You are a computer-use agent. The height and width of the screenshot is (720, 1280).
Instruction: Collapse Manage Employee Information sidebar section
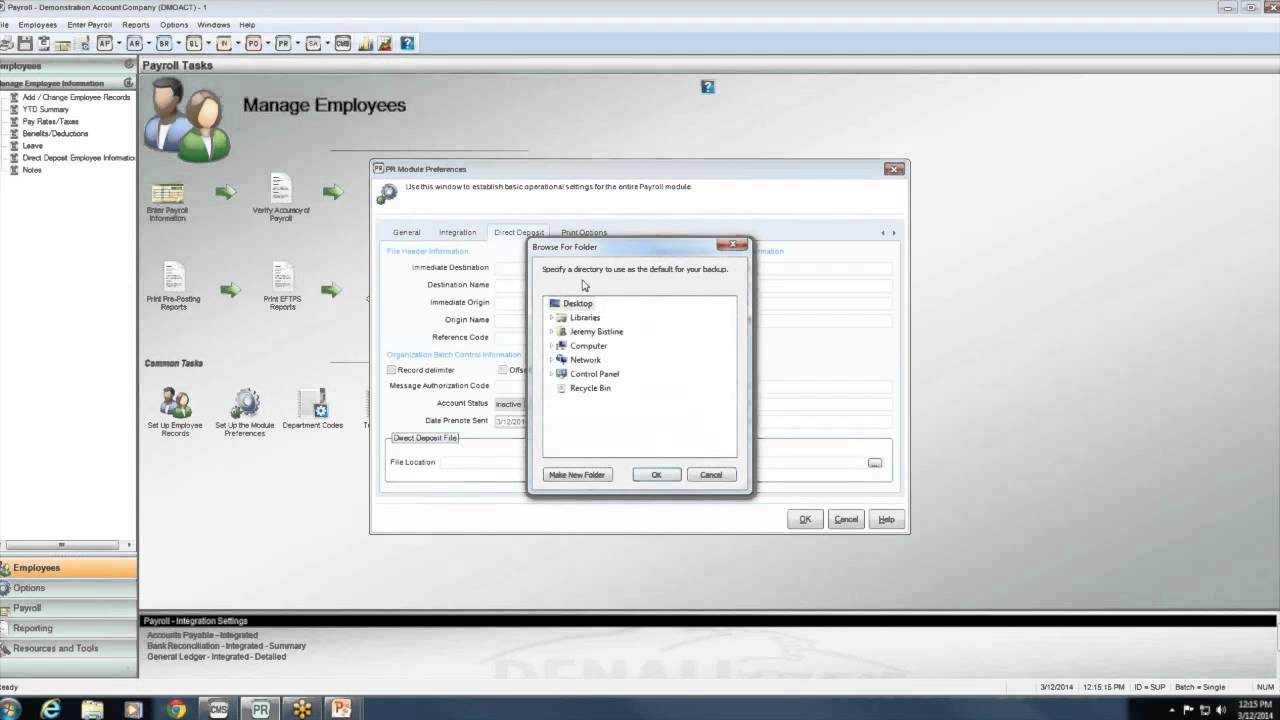(x=128, y=83)
